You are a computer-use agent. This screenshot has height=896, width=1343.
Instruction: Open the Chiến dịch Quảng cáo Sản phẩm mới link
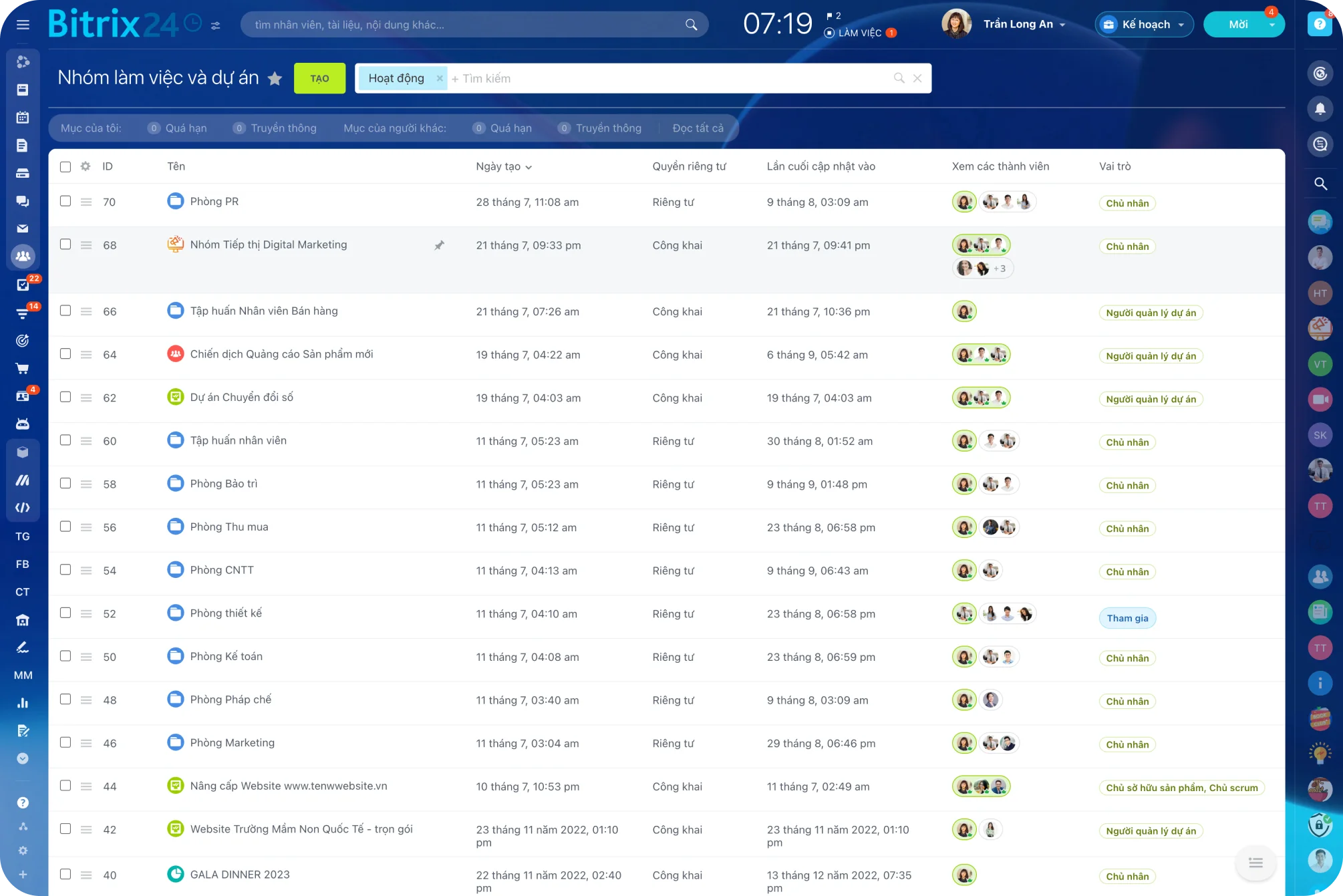coord(281,354)
